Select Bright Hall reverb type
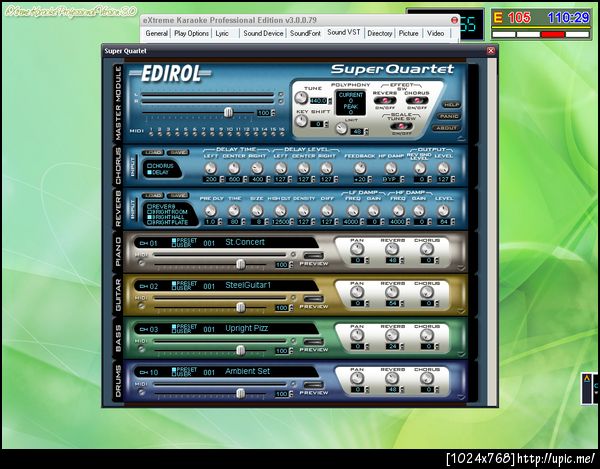The width and height of the screenshot is (600, 469). point(167,217)
